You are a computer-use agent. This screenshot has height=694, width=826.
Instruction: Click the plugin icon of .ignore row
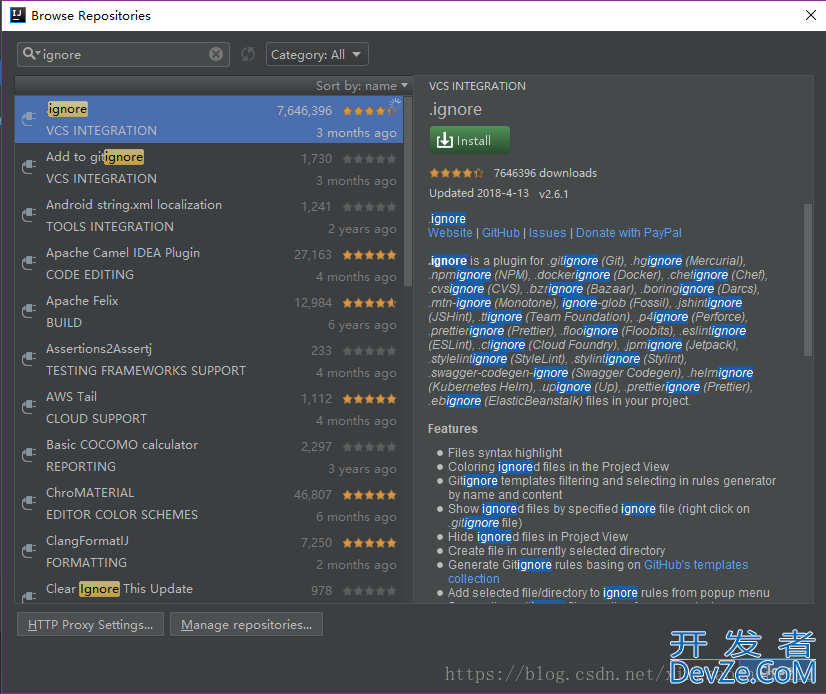coord(29,119)
